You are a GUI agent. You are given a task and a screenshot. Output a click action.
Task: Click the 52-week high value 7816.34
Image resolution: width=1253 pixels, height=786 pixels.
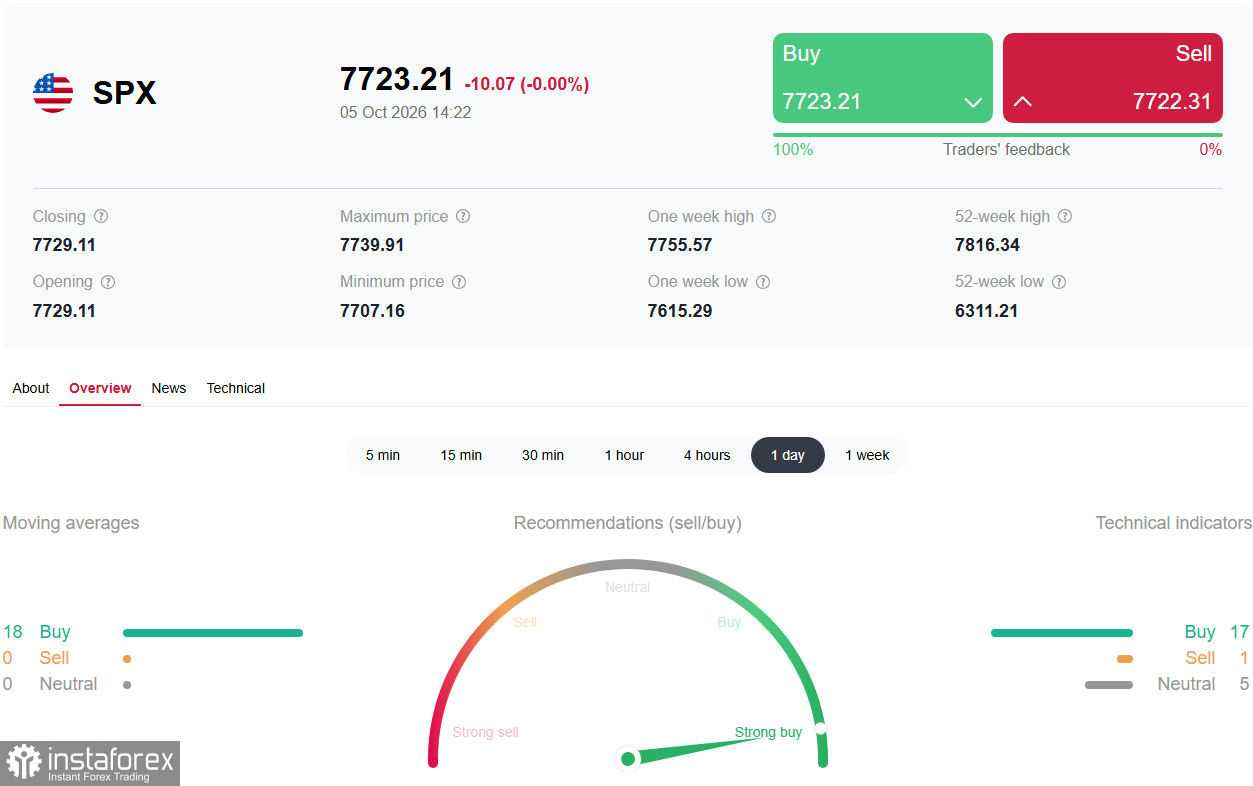(988, 245)
